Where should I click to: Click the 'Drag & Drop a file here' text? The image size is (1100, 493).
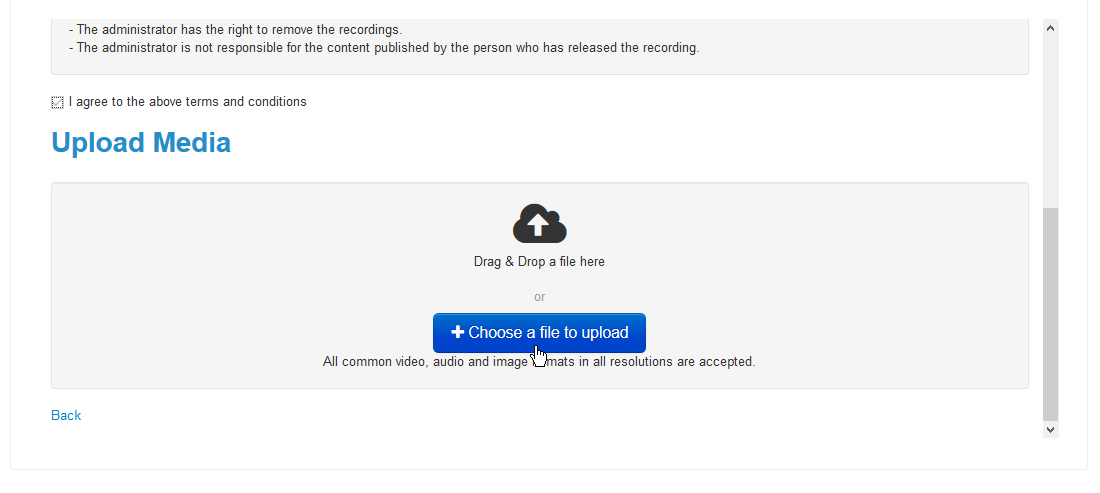[x=539, y=262]
